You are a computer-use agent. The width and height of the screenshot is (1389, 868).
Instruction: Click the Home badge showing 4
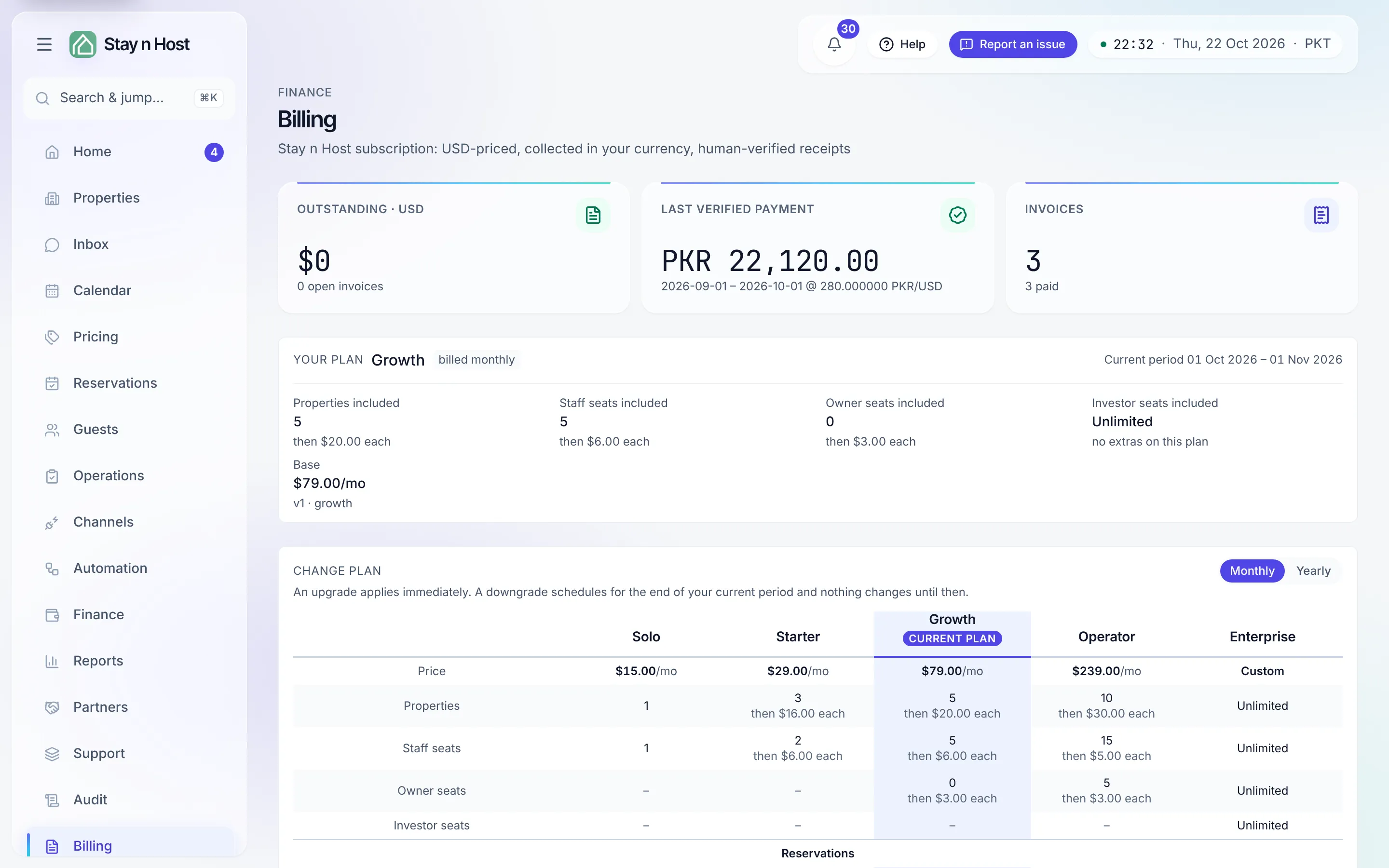pyautogui.click(x=214, y=152)
